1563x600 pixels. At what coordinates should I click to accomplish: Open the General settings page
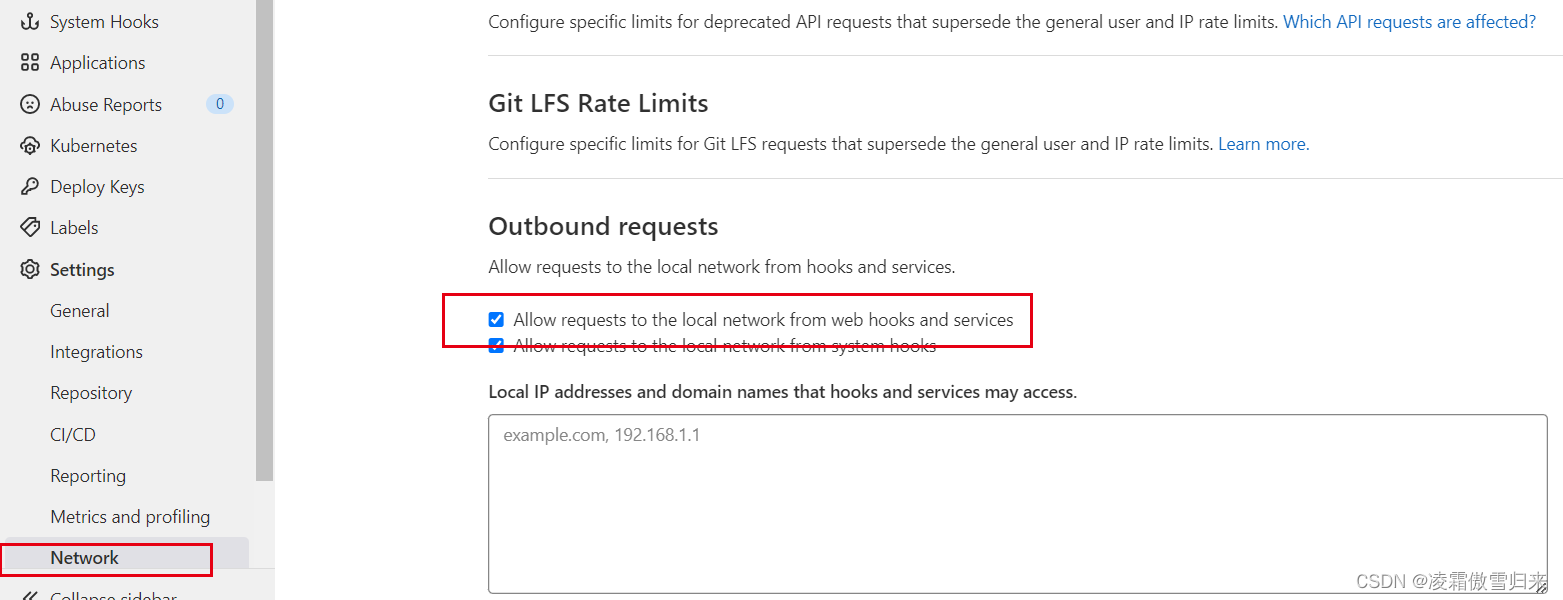coord(80,311)
